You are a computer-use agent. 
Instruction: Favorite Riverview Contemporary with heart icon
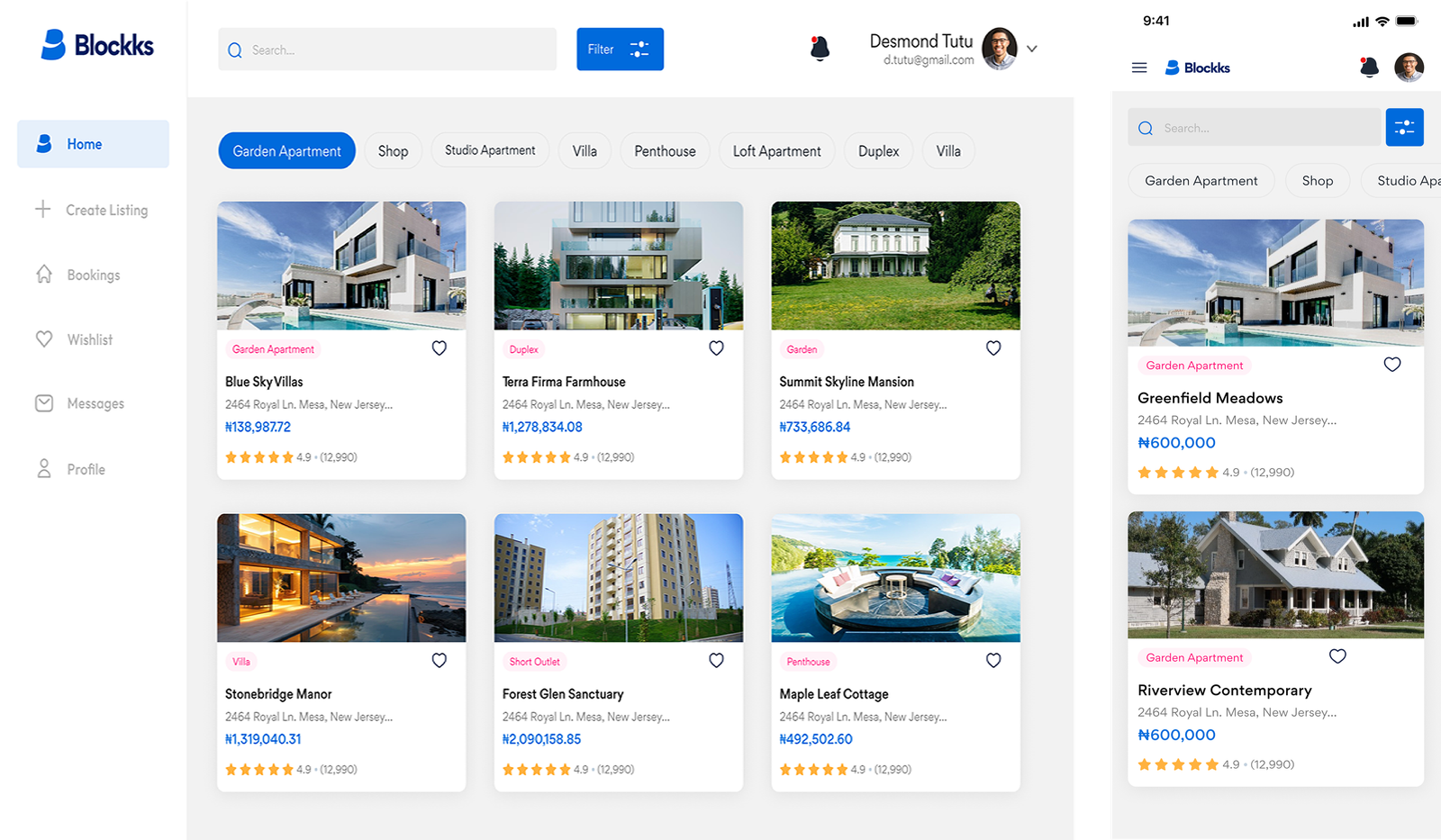(1337, 655)
